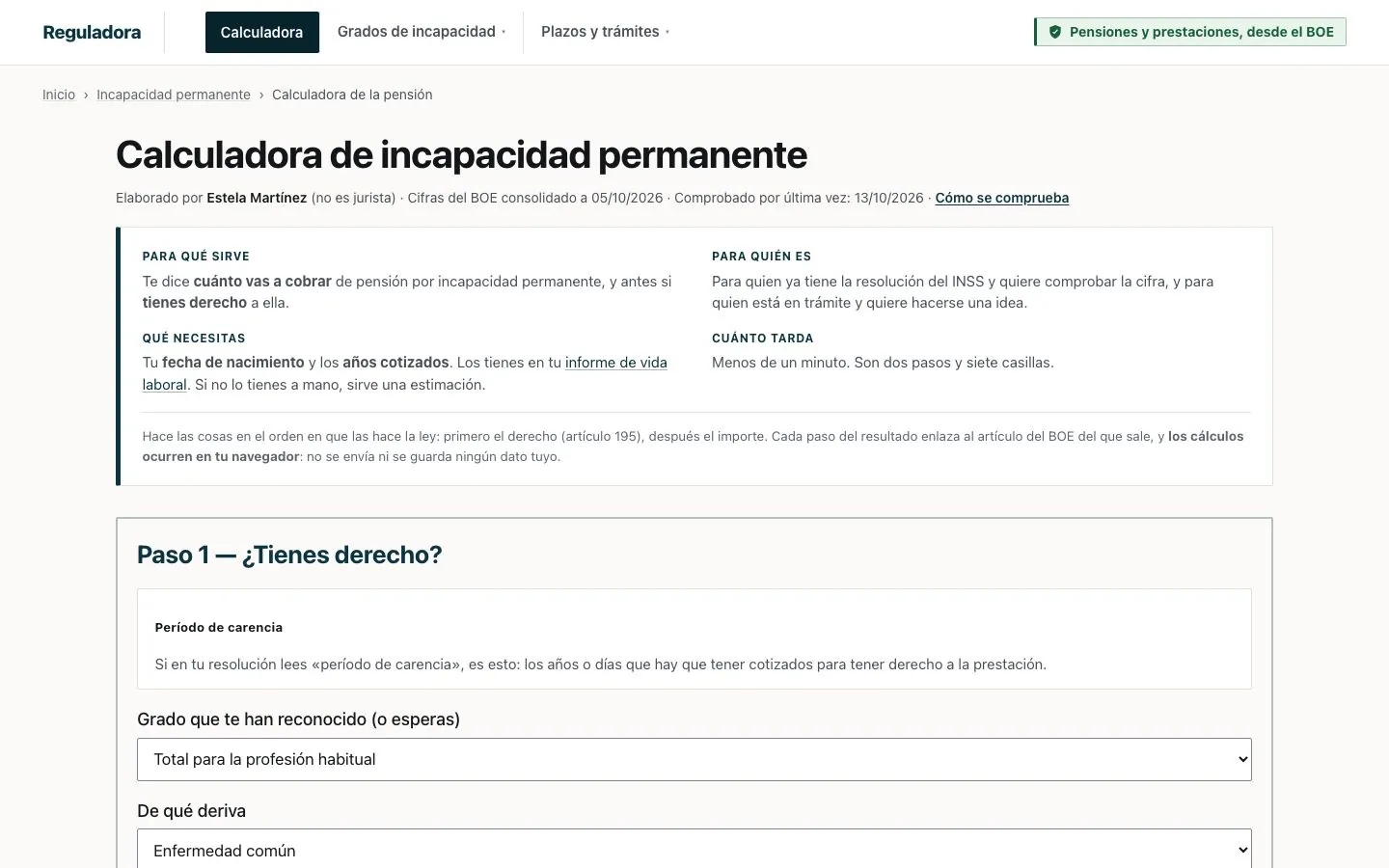Screen dimensions: 1389x868
Task: Select the Calculadora tab
Action: coord(261,32)
